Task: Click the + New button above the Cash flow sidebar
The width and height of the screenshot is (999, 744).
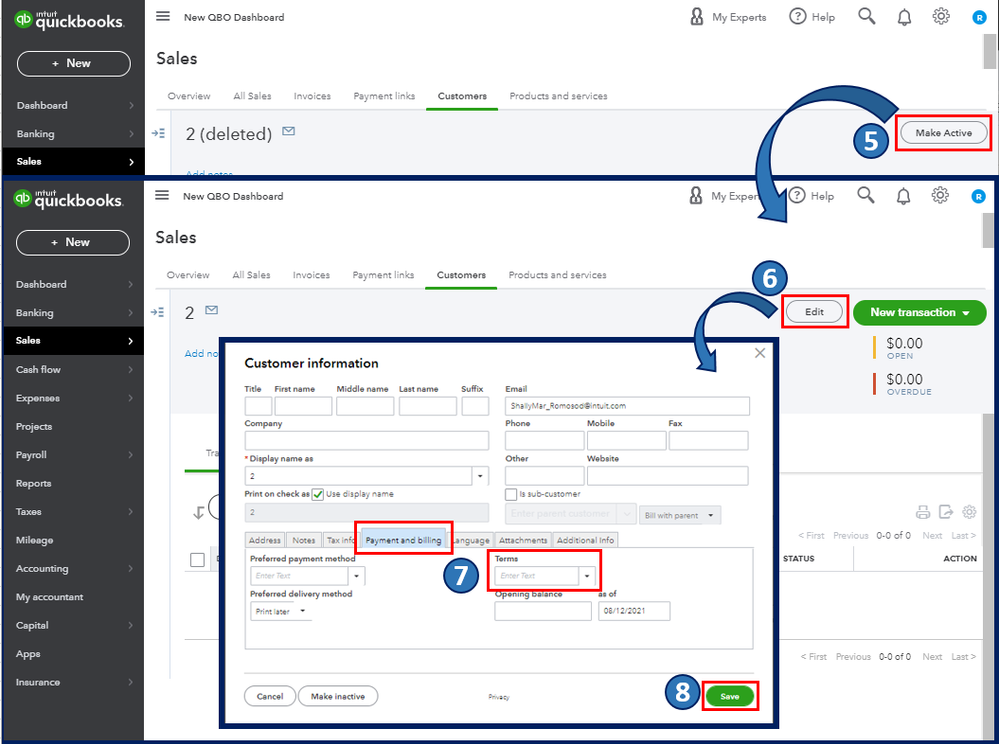Action: point(73,243)
